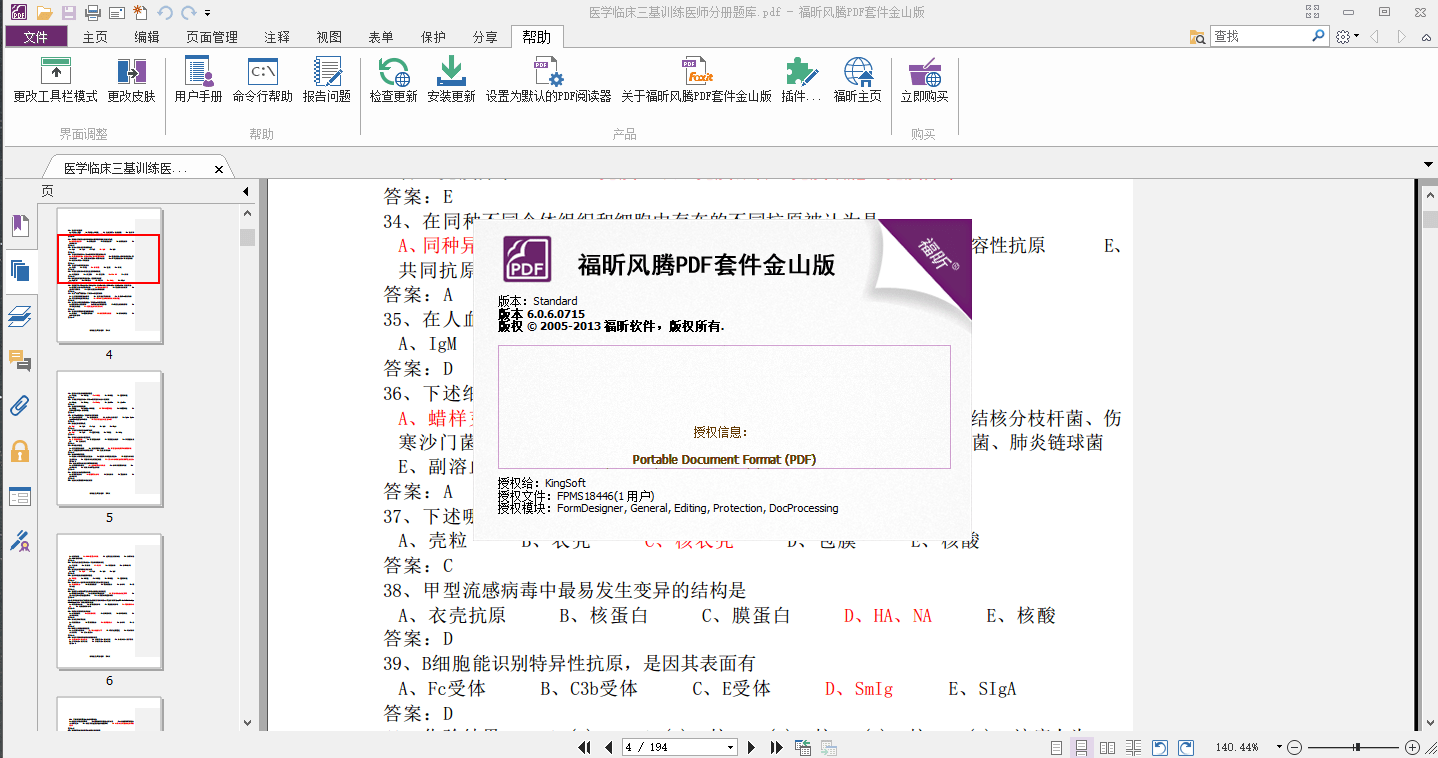This screenshot has height=758, width=1438.
Task: Open the gear settings dropdown near search box
Action: 1346,34
